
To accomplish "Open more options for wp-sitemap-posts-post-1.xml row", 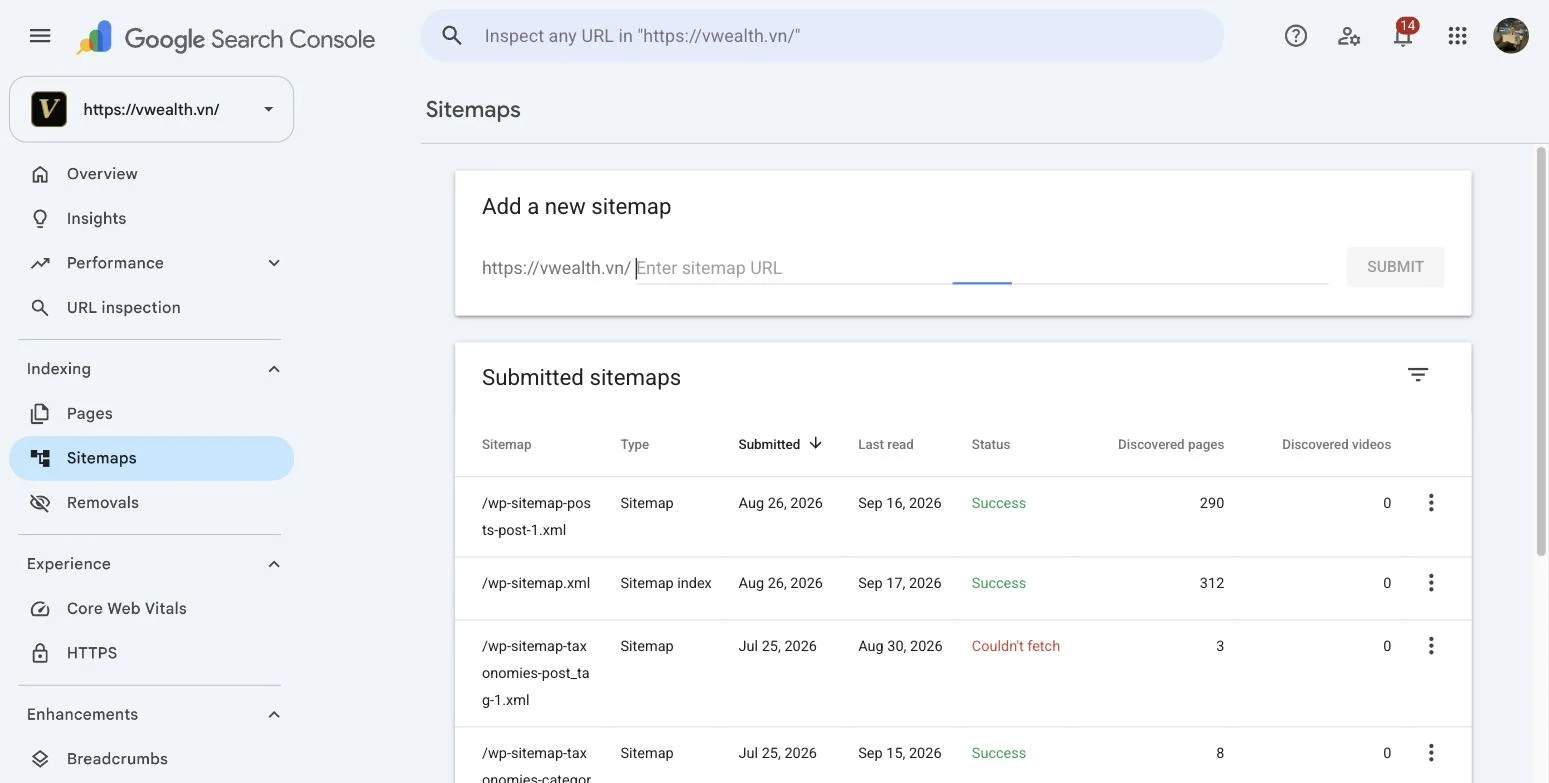I will coord(1431,503).
